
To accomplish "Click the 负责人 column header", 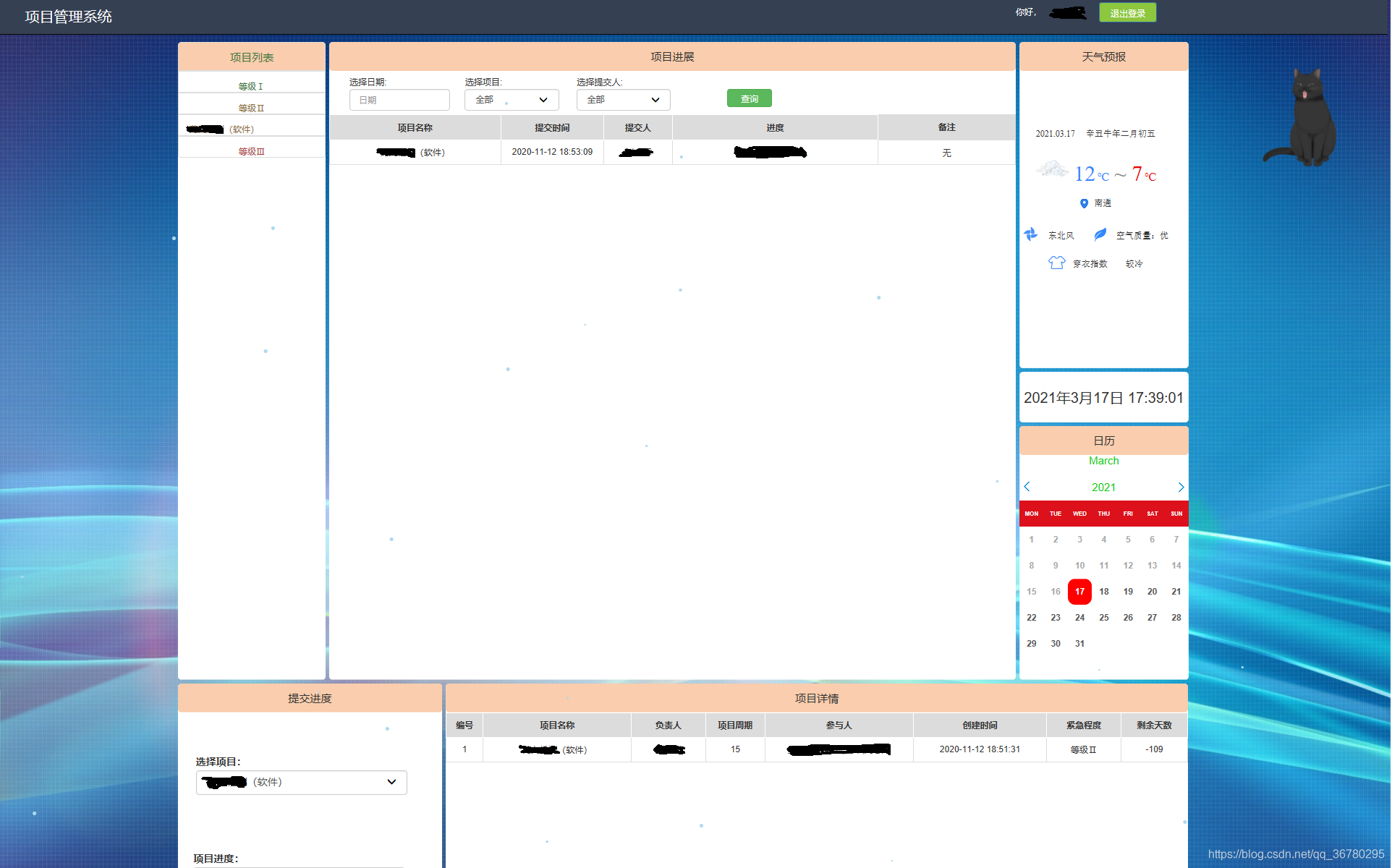I will (x=668, y=725).
